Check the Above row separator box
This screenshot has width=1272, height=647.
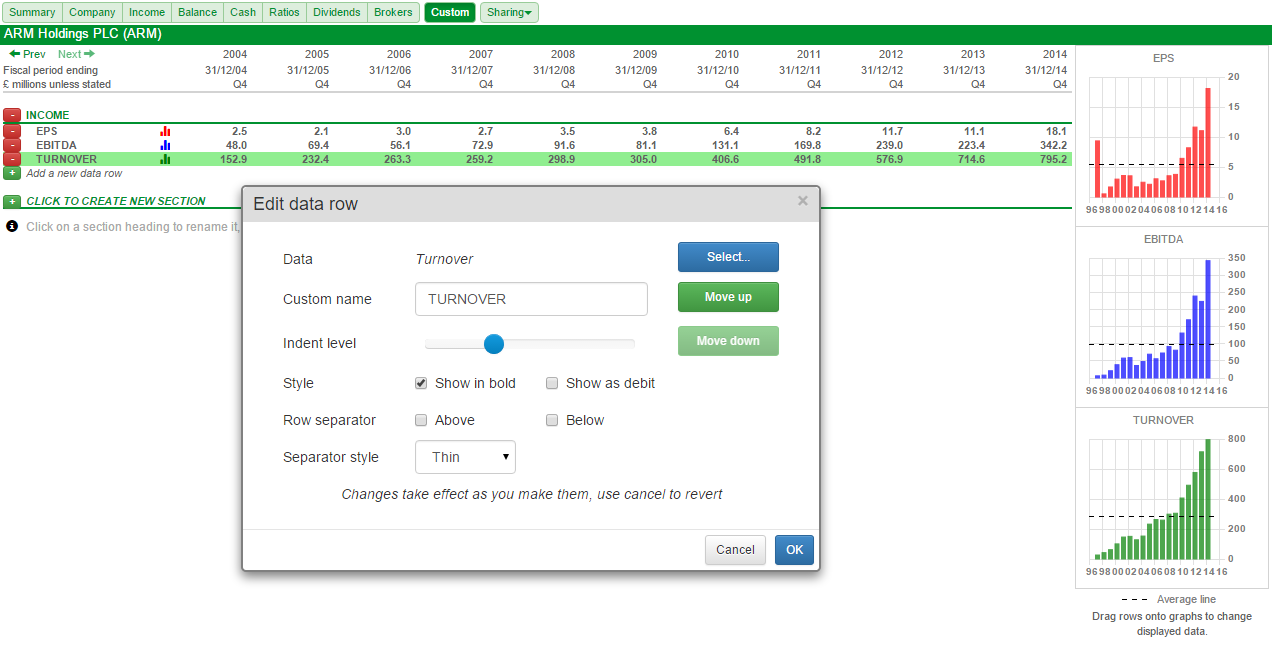tap(421, 420)
